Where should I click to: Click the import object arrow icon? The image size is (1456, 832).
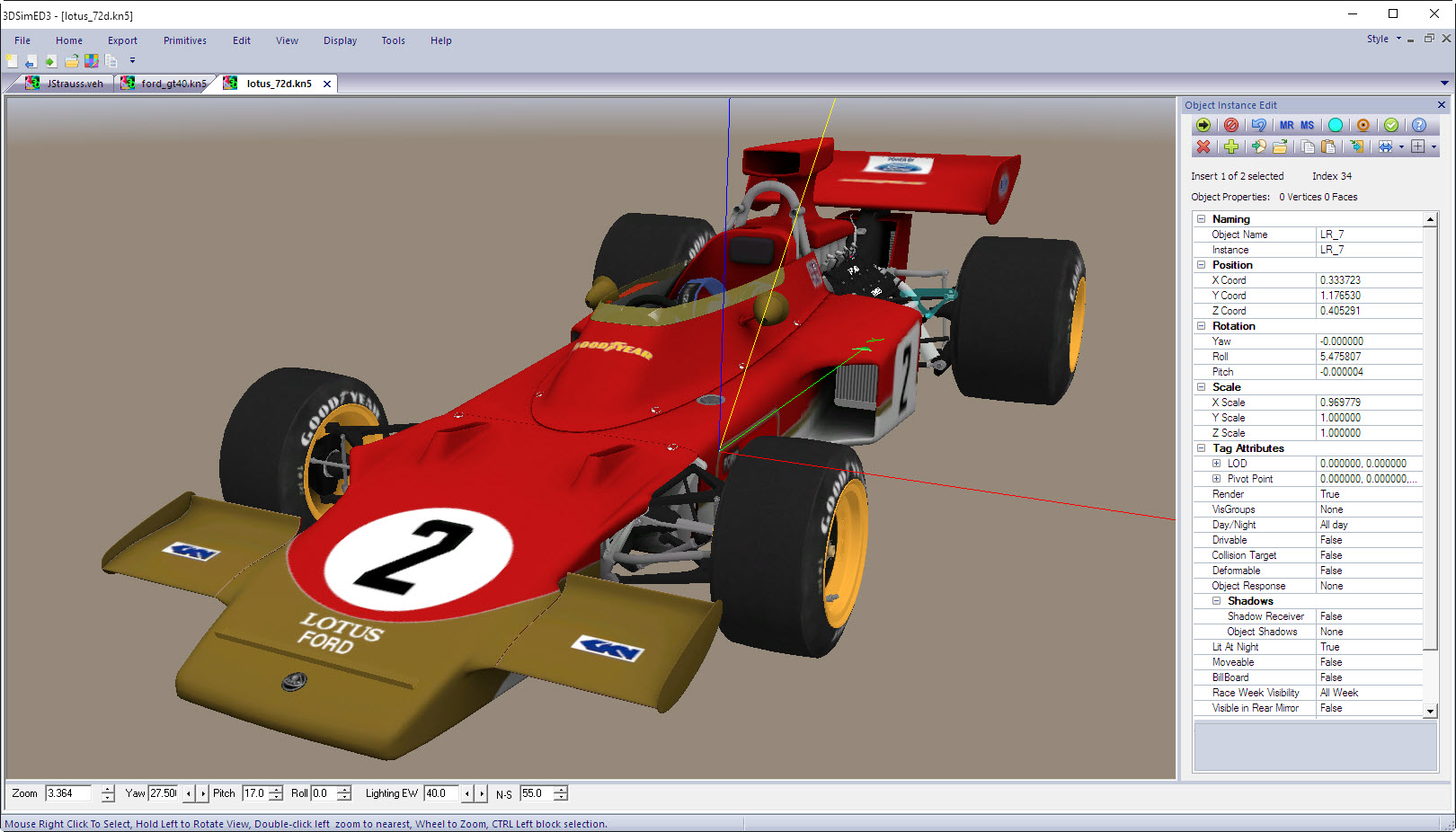point(1259,146)
